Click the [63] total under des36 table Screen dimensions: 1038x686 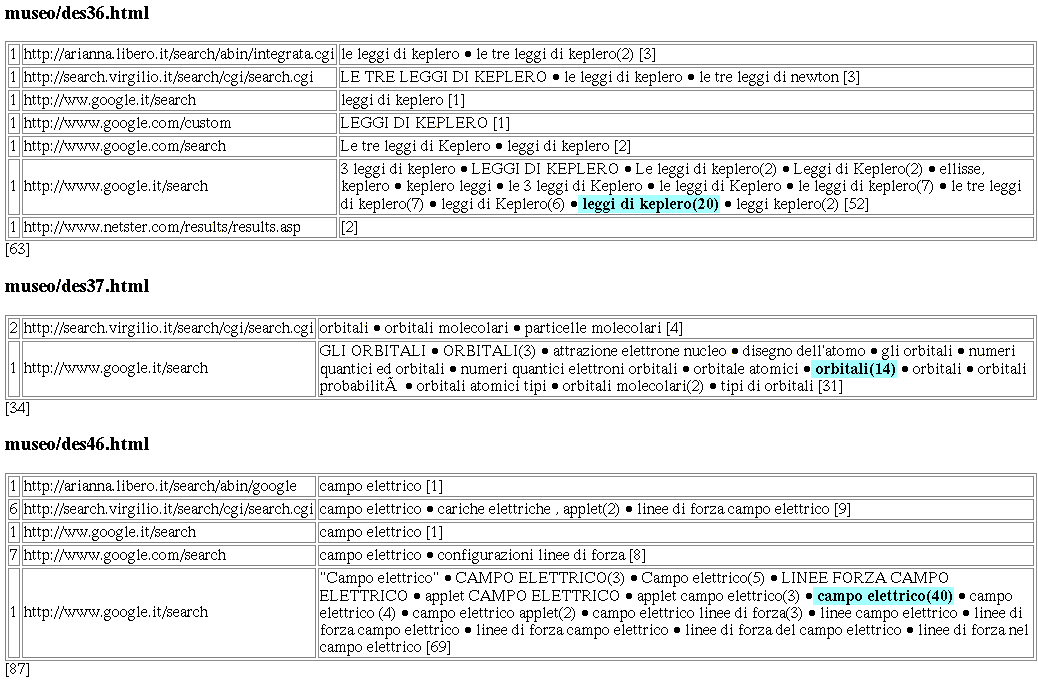[17, 249]
